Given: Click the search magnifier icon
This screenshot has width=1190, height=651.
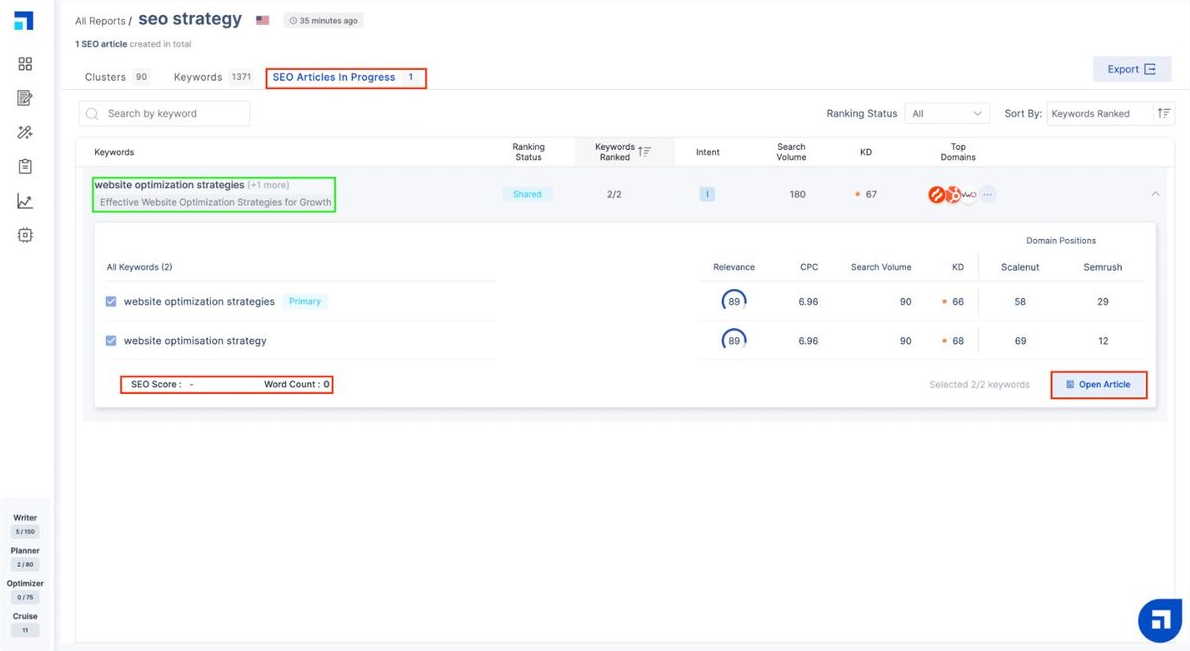Looking at the screenshot, I should (x=92, y=114).
